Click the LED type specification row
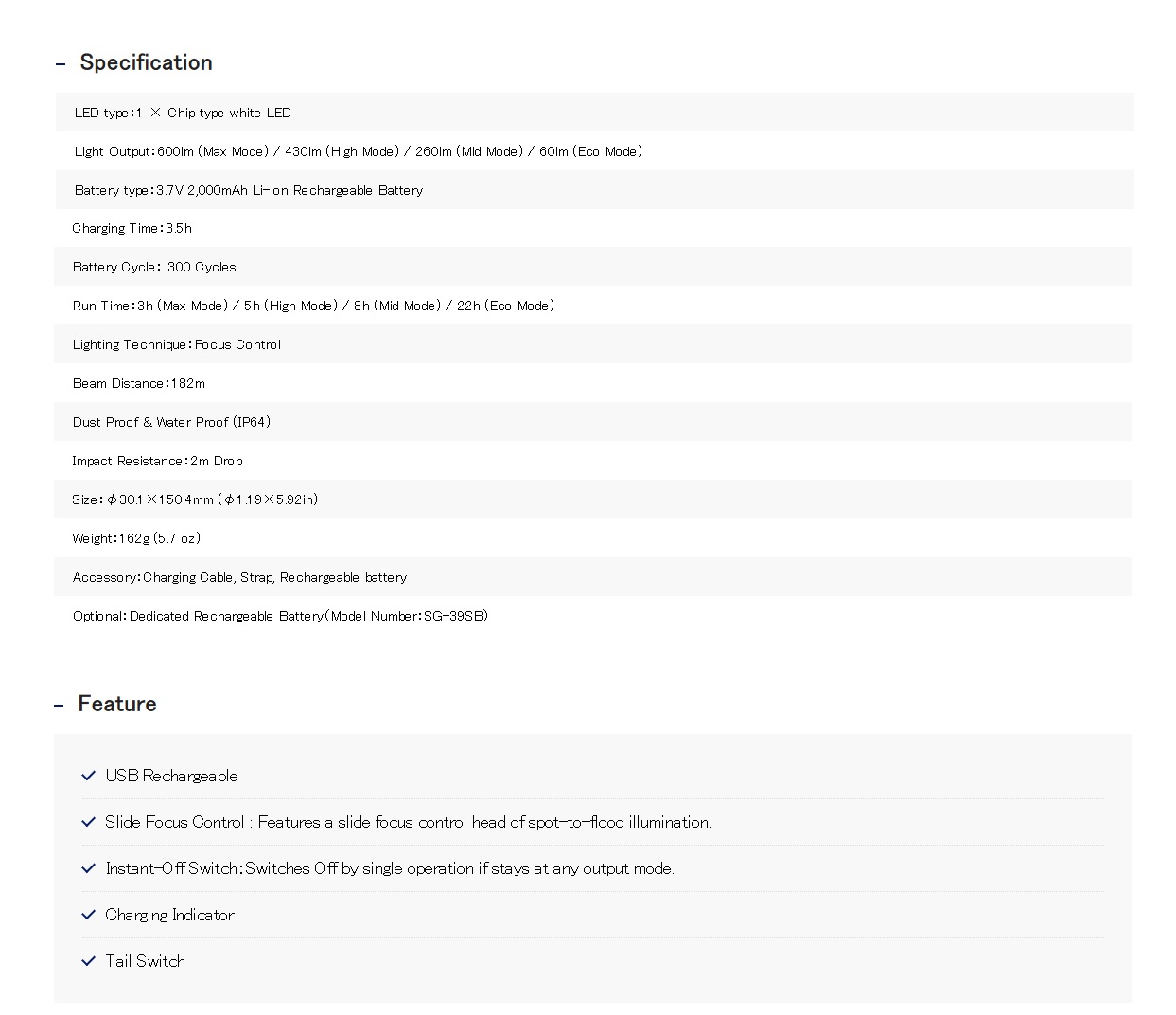 click(594, 113)
